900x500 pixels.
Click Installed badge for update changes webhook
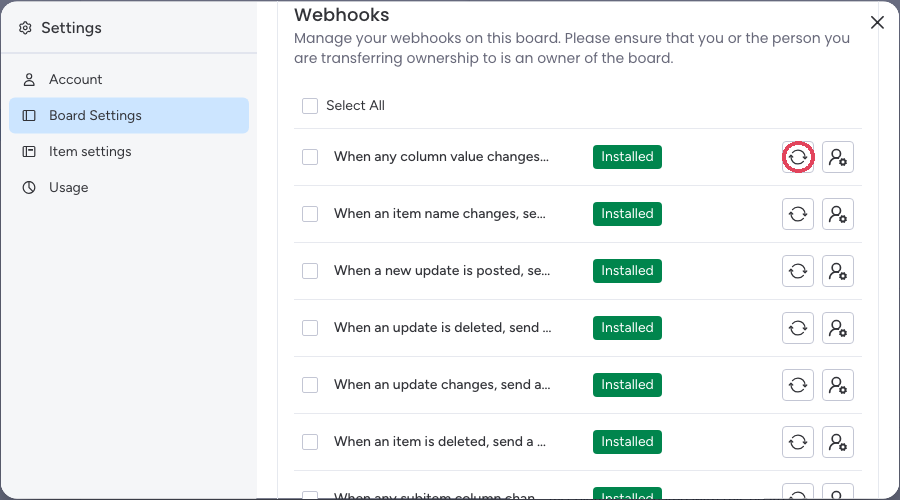click(627, 385)
